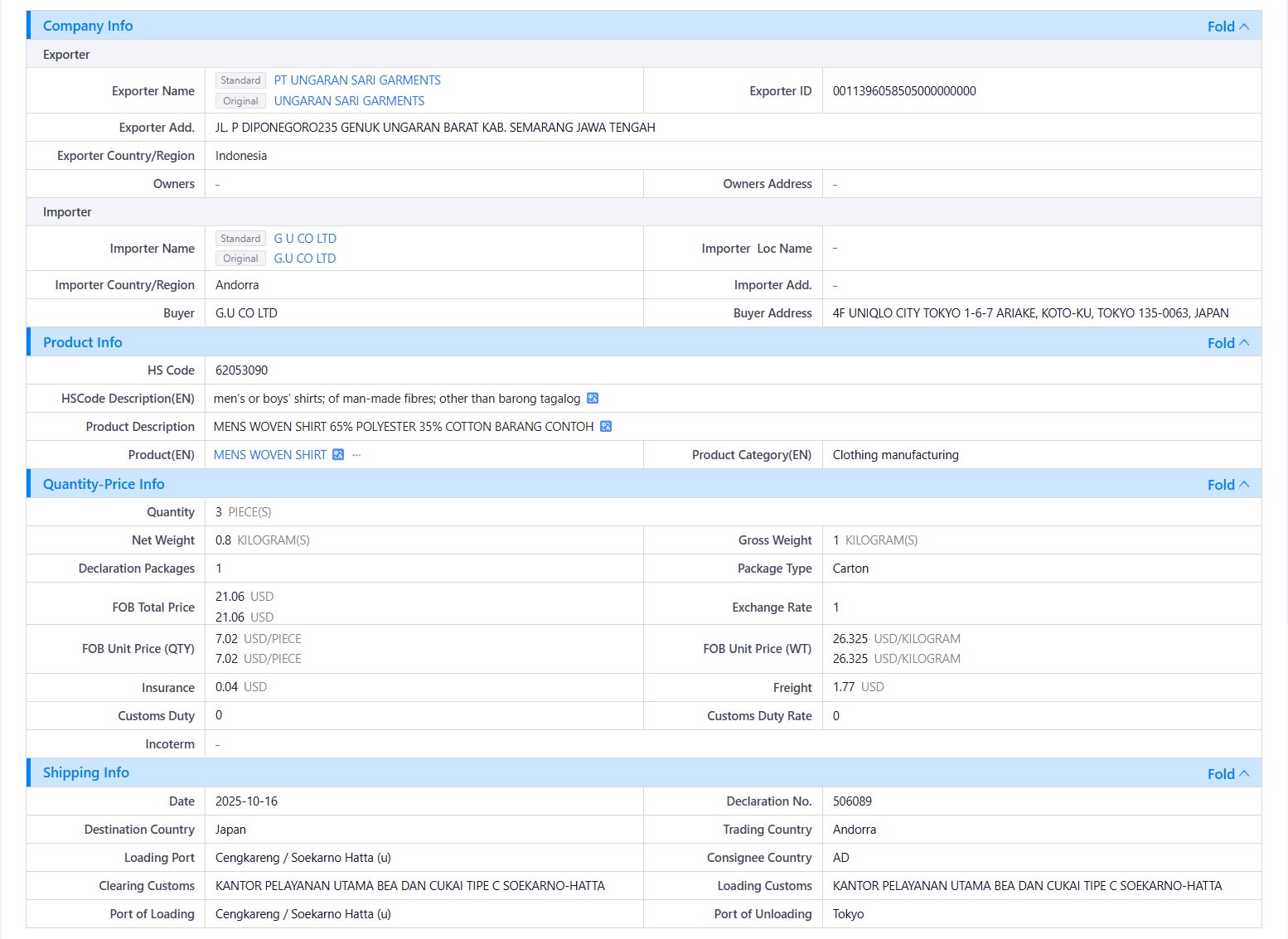Click the Buyer value G.U CO LTD
This screenshot has width=1288, height=939.
point(246,313)
